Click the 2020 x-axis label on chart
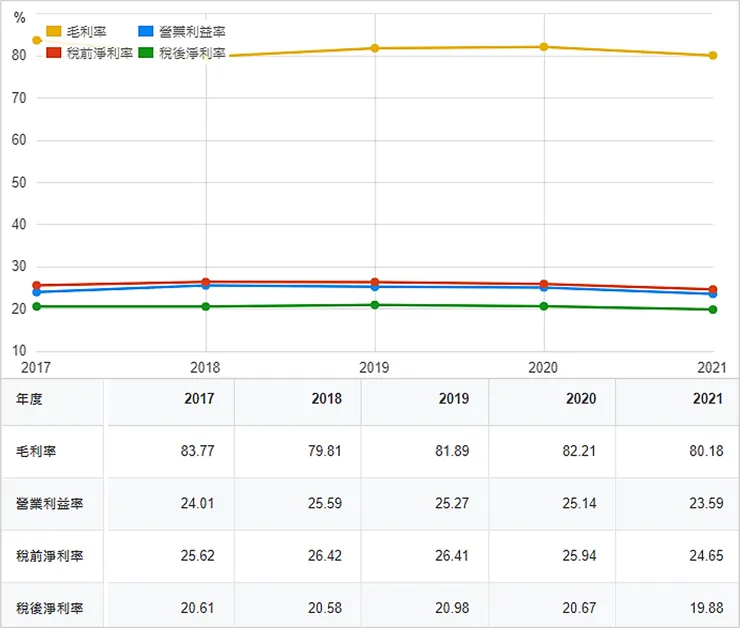The image size is (740, 628). 543,367
